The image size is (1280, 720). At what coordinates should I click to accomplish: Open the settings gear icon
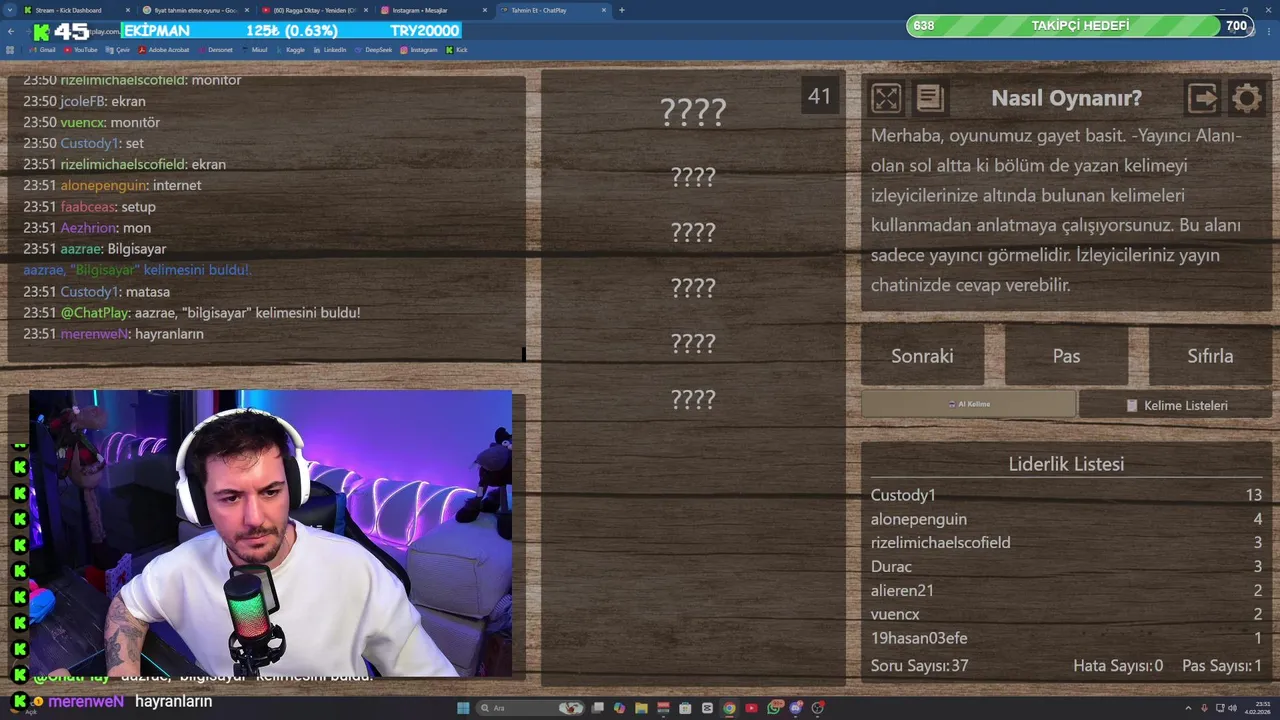[1246, 97]
